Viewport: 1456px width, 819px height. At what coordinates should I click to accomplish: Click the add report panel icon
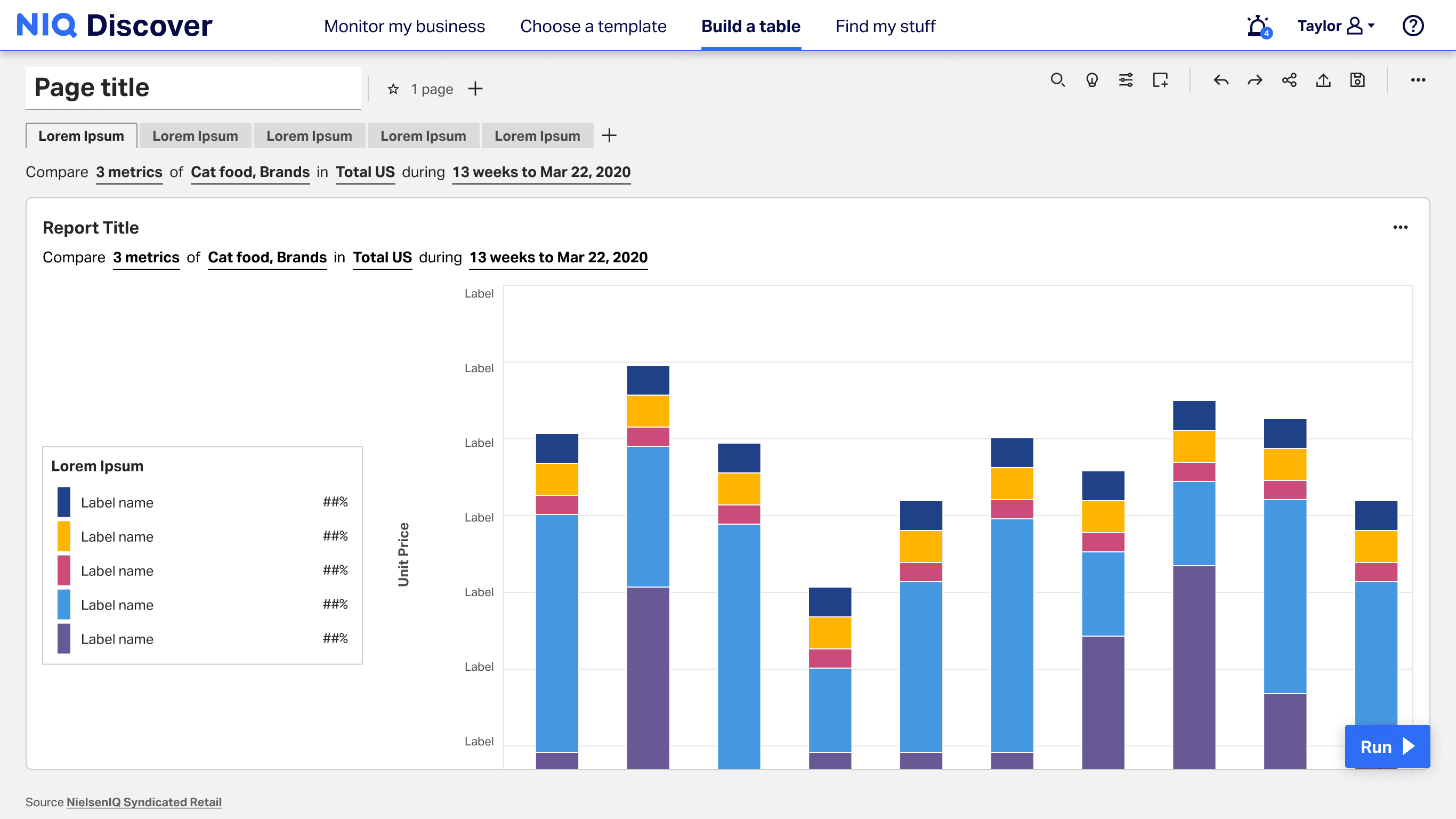[1160, 80]
